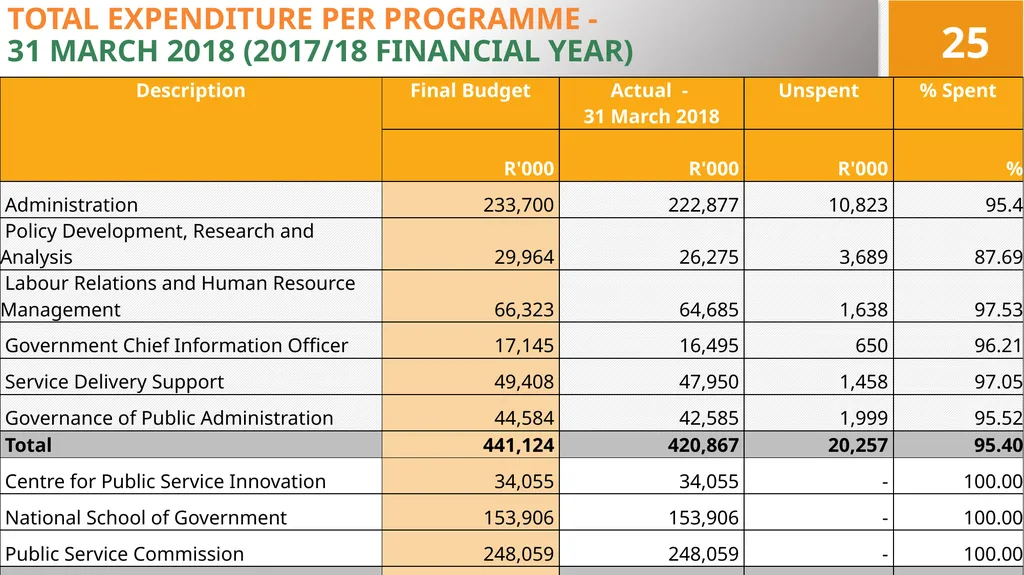This screenshot has height=575, width=1024.
Task: Select the "TOTAL EXPENDITURE PER PROGRAMME" title line
Action: coord(302,19)
